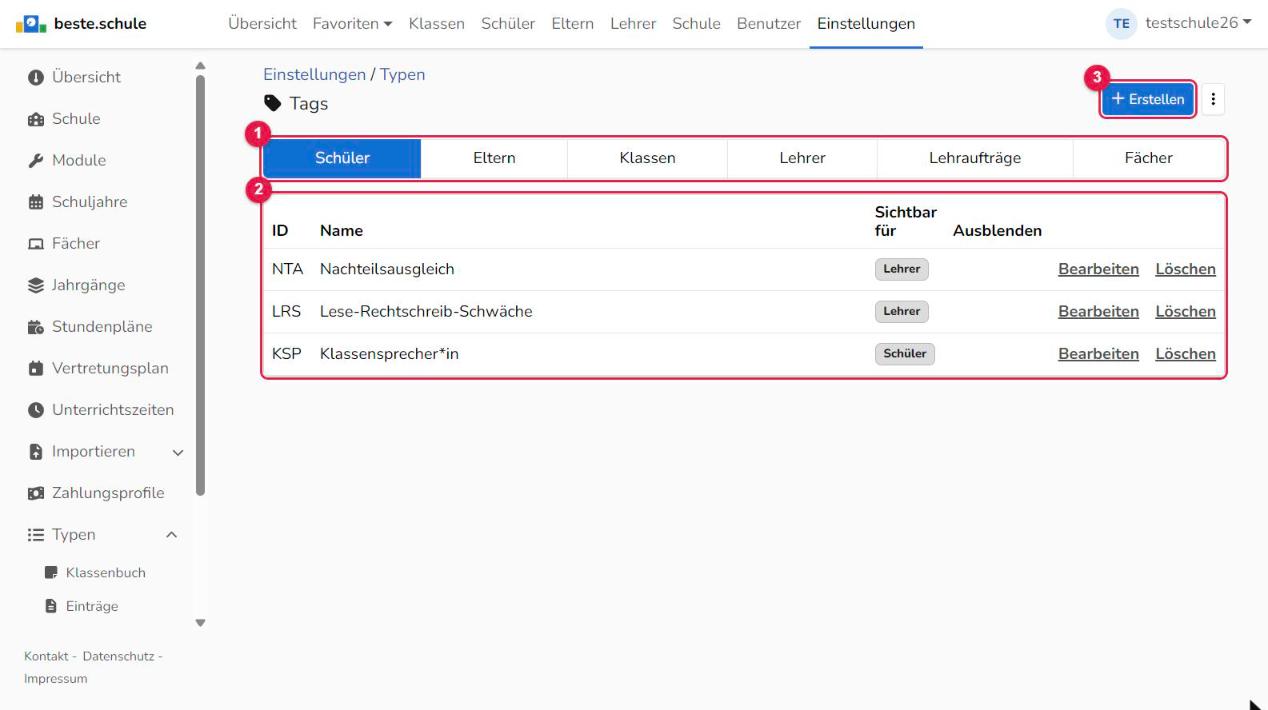Viewport: 1268px width, 710px height.
Task: Switch to the Lehraufträge tags tab
Action: pyautogui.click(x=975, y=158)
